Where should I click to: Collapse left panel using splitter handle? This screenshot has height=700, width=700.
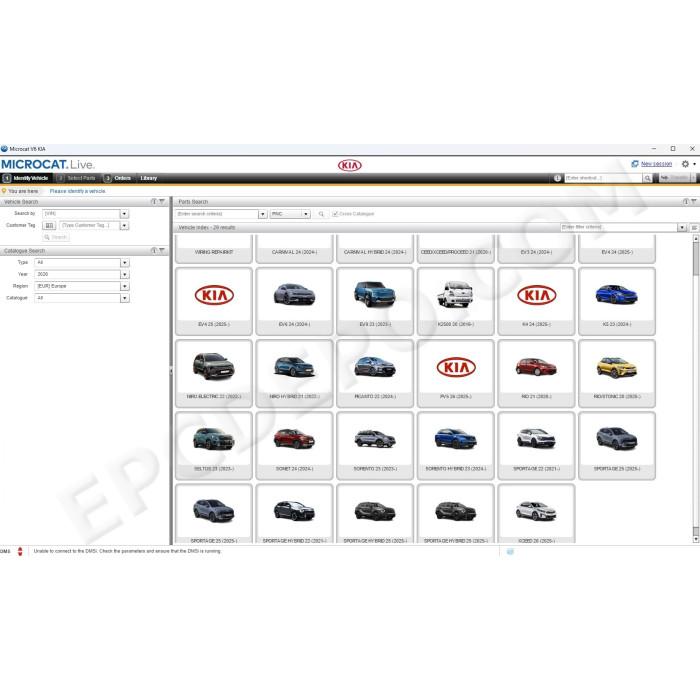pos(171,371)
